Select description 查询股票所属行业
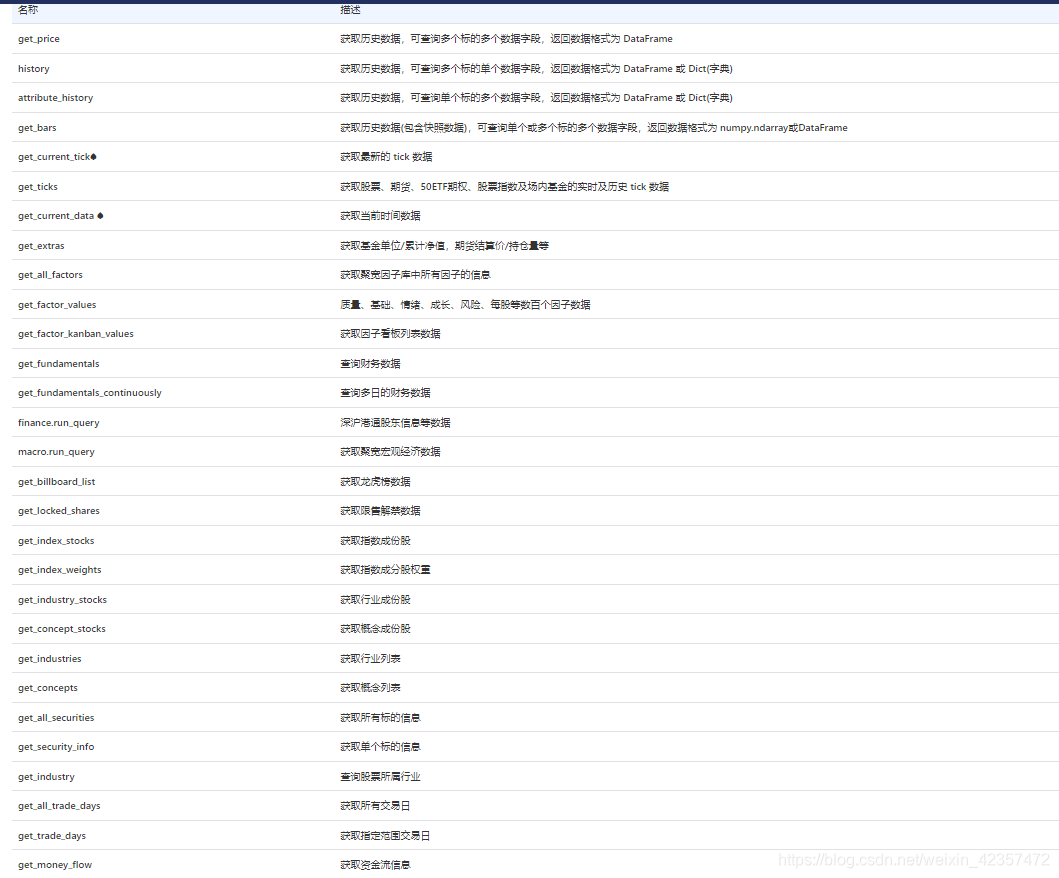 click(x=380, y=777)
